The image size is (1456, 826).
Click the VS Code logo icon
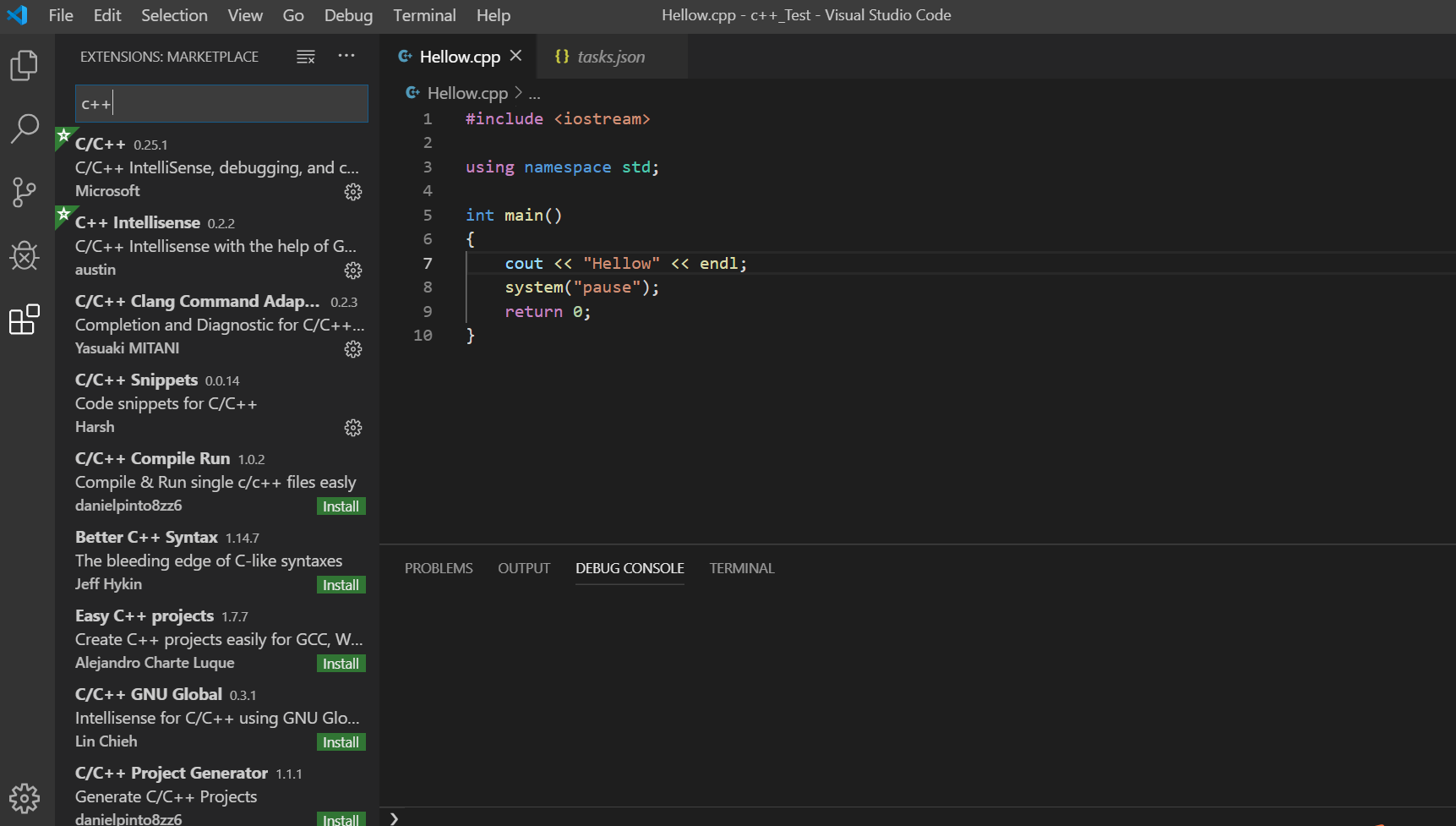17,15
